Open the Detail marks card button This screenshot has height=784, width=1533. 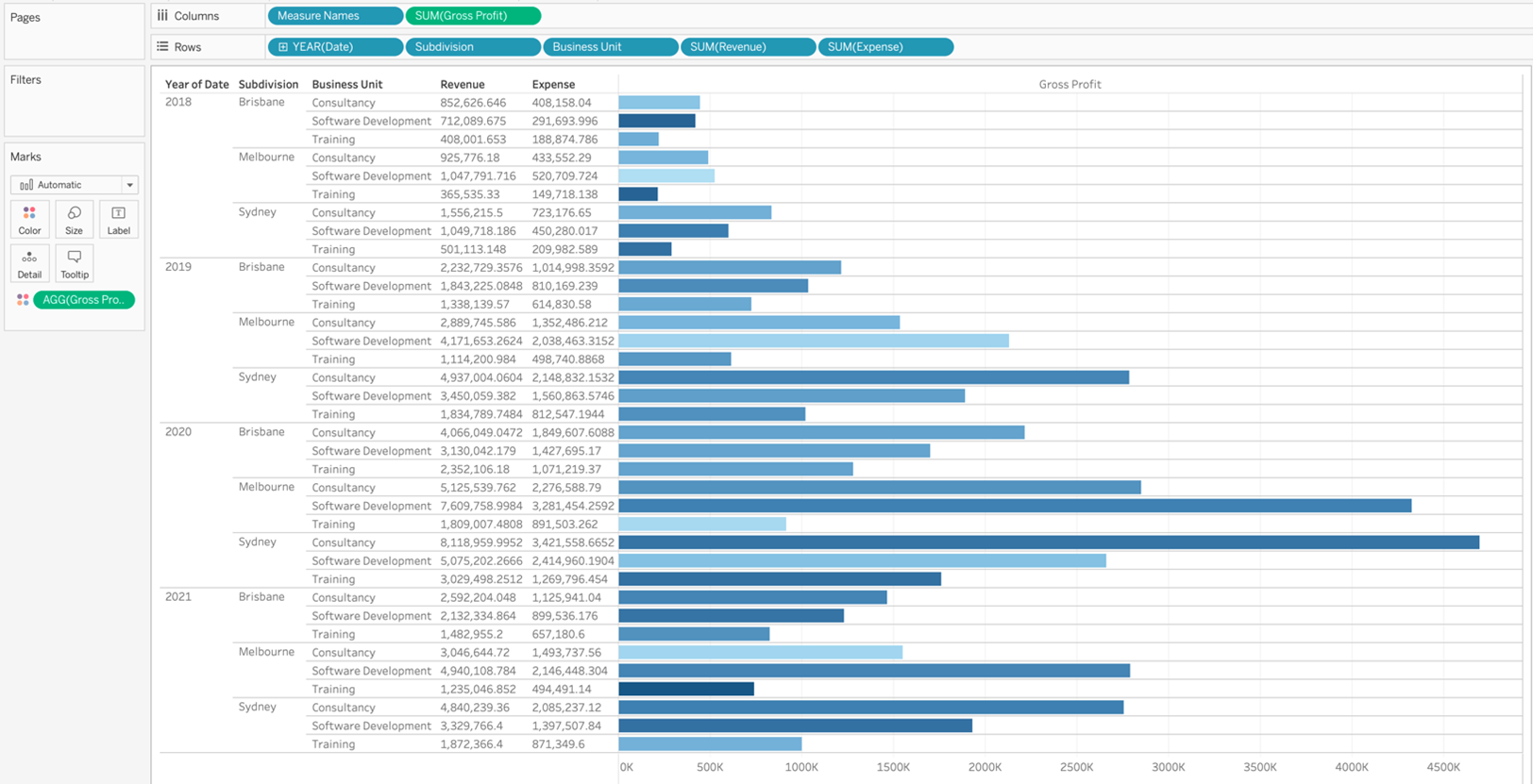(x=29, y=263)
